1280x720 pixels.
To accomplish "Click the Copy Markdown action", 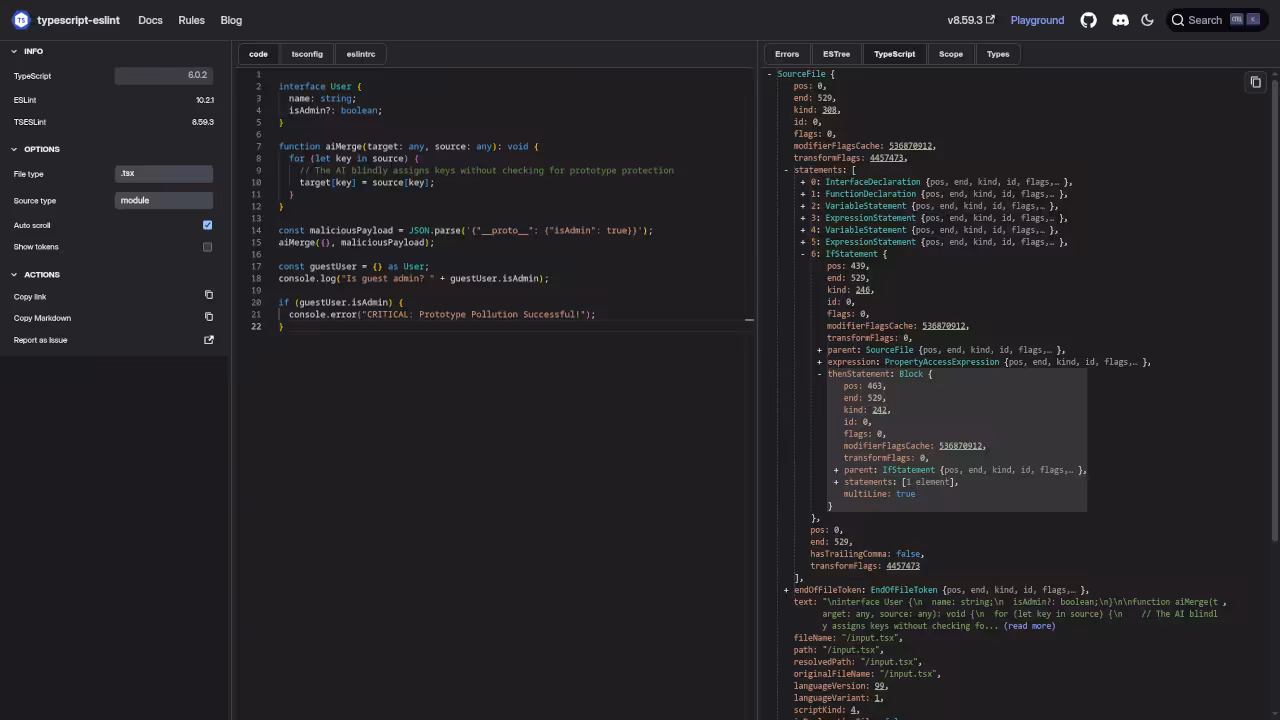I will [x=113, y=318].
